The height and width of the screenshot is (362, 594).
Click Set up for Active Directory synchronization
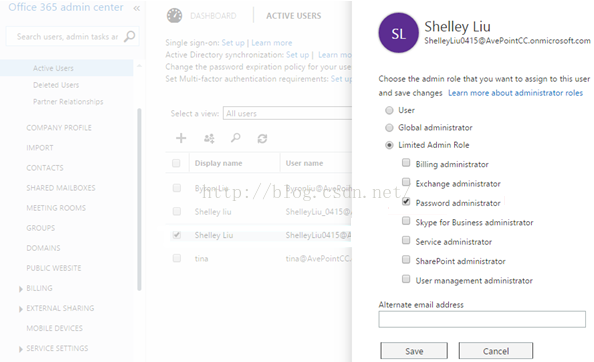297,55
